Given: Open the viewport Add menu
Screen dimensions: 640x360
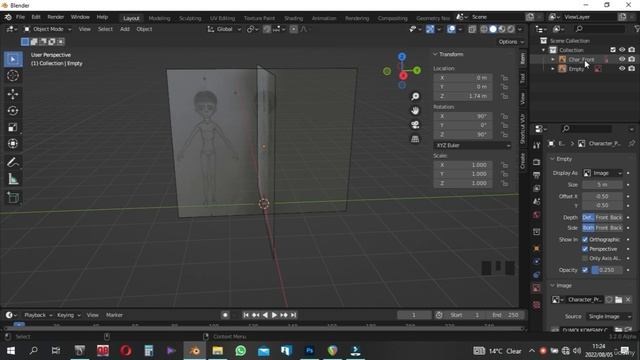Looking at the screenshot, I should click(x=124, y=29).
